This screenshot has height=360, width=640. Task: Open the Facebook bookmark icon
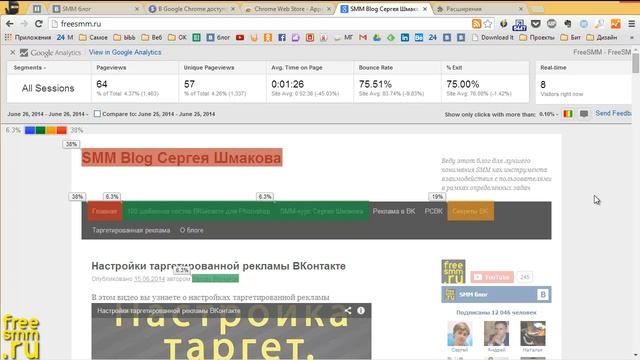pyautogui.click(x=282, y=38)
